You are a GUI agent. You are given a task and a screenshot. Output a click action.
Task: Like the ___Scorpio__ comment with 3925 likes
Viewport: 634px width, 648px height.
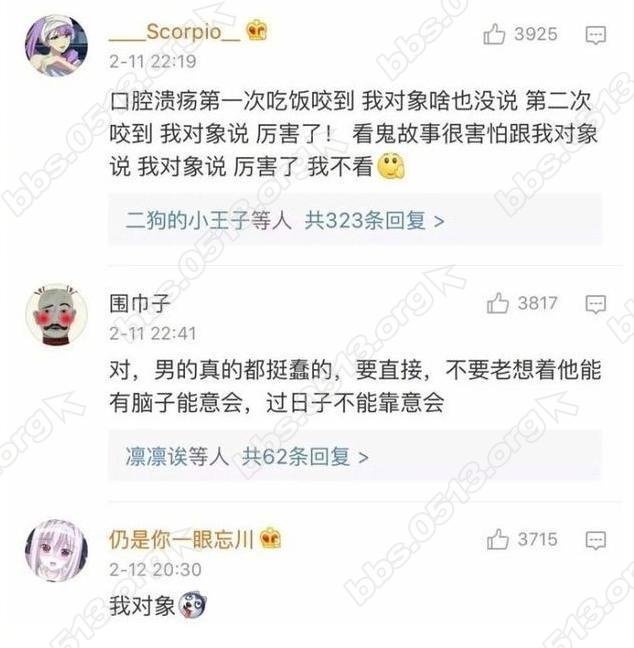(x=494, y=34)
